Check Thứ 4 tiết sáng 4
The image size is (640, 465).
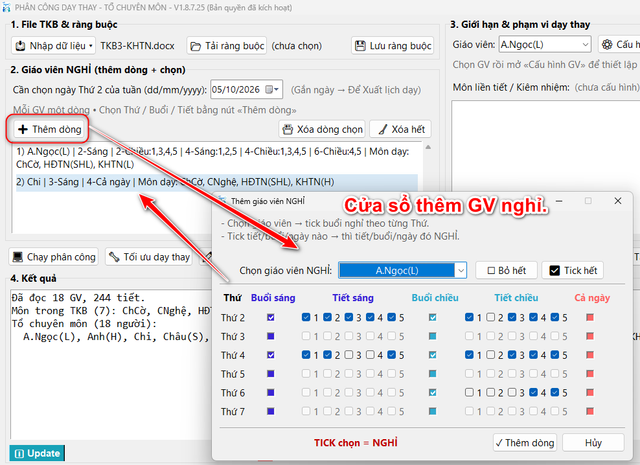[x=370, y=355]
